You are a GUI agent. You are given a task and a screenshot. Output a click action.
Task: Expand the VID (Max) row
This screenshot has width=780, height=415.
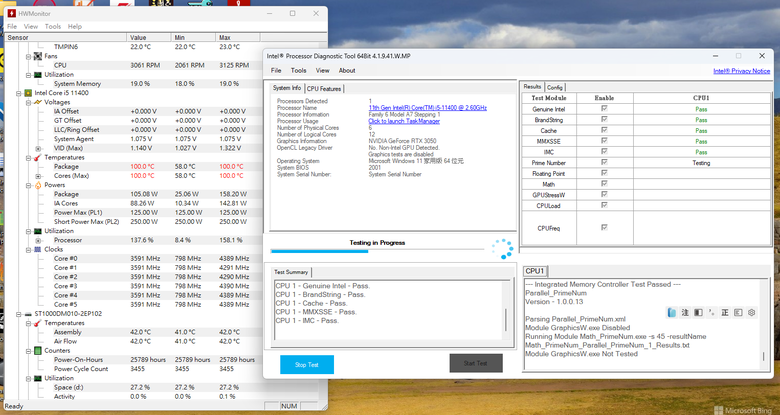point(38,148)
